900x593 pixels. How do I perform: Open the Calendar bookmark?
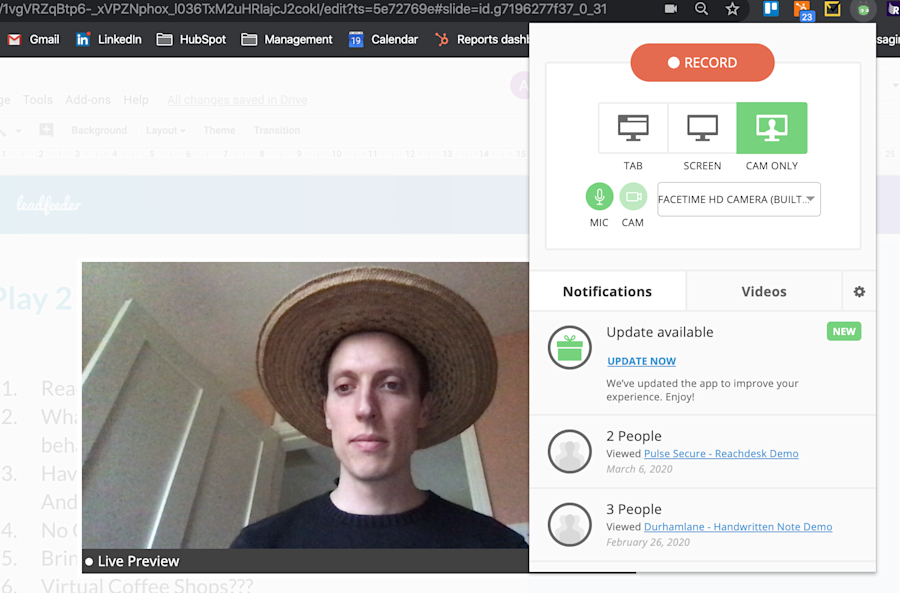click(383, 40)
